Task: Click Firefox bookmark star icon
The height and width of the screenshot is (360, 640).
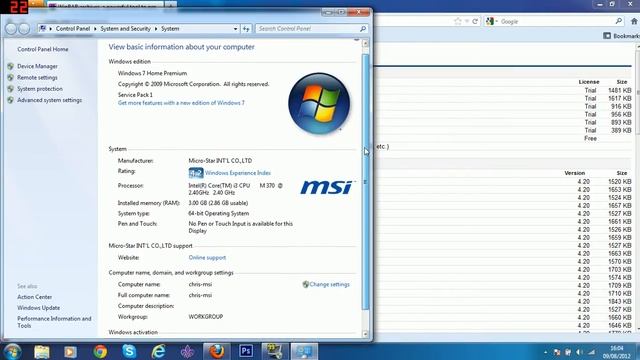Action: pyautogui.click(x=458, y=21)
